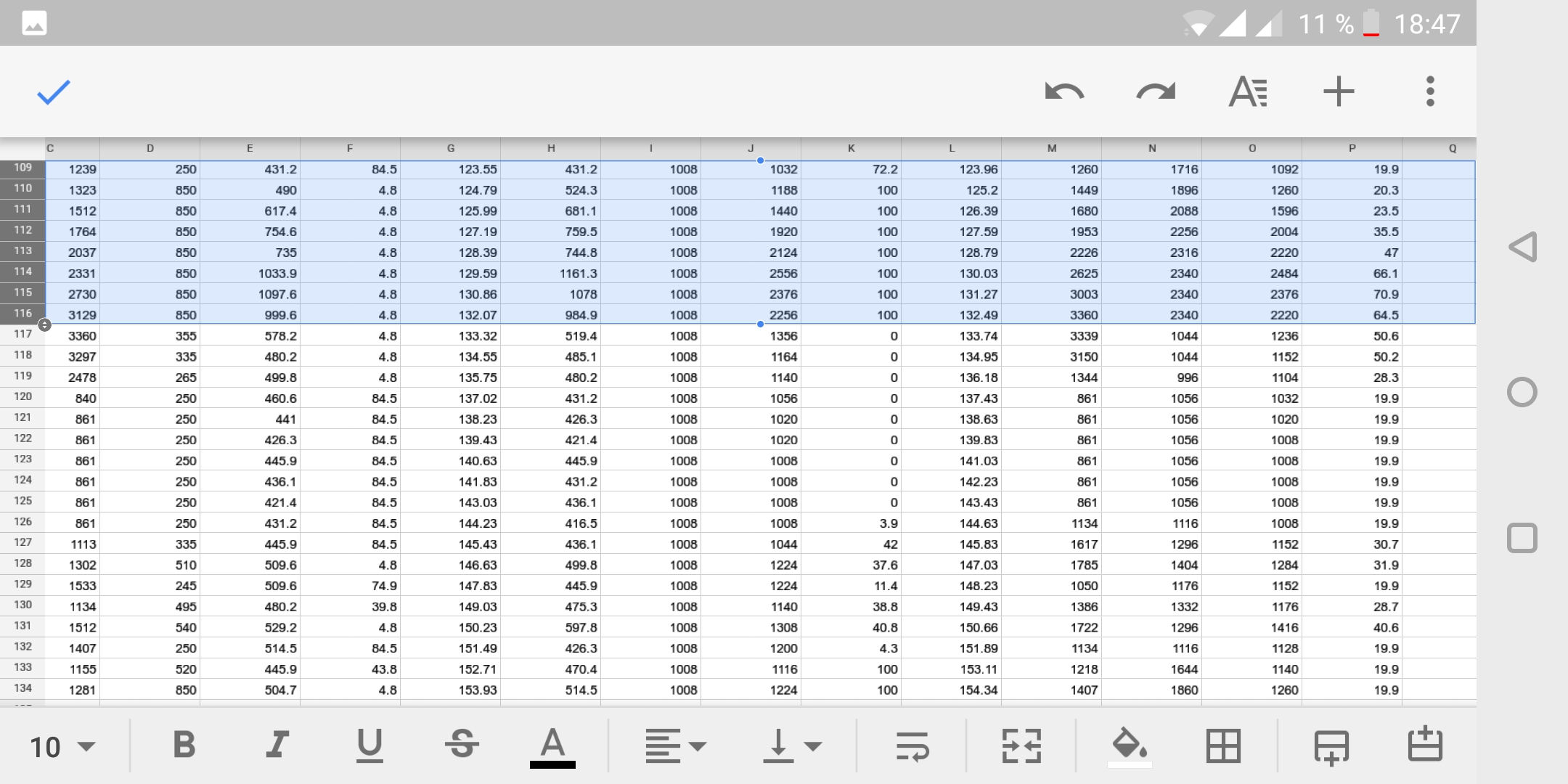Viewport: 1568px width, 784px height.
Task: Expand horizontal alignment options
Action: coord(675,746)
